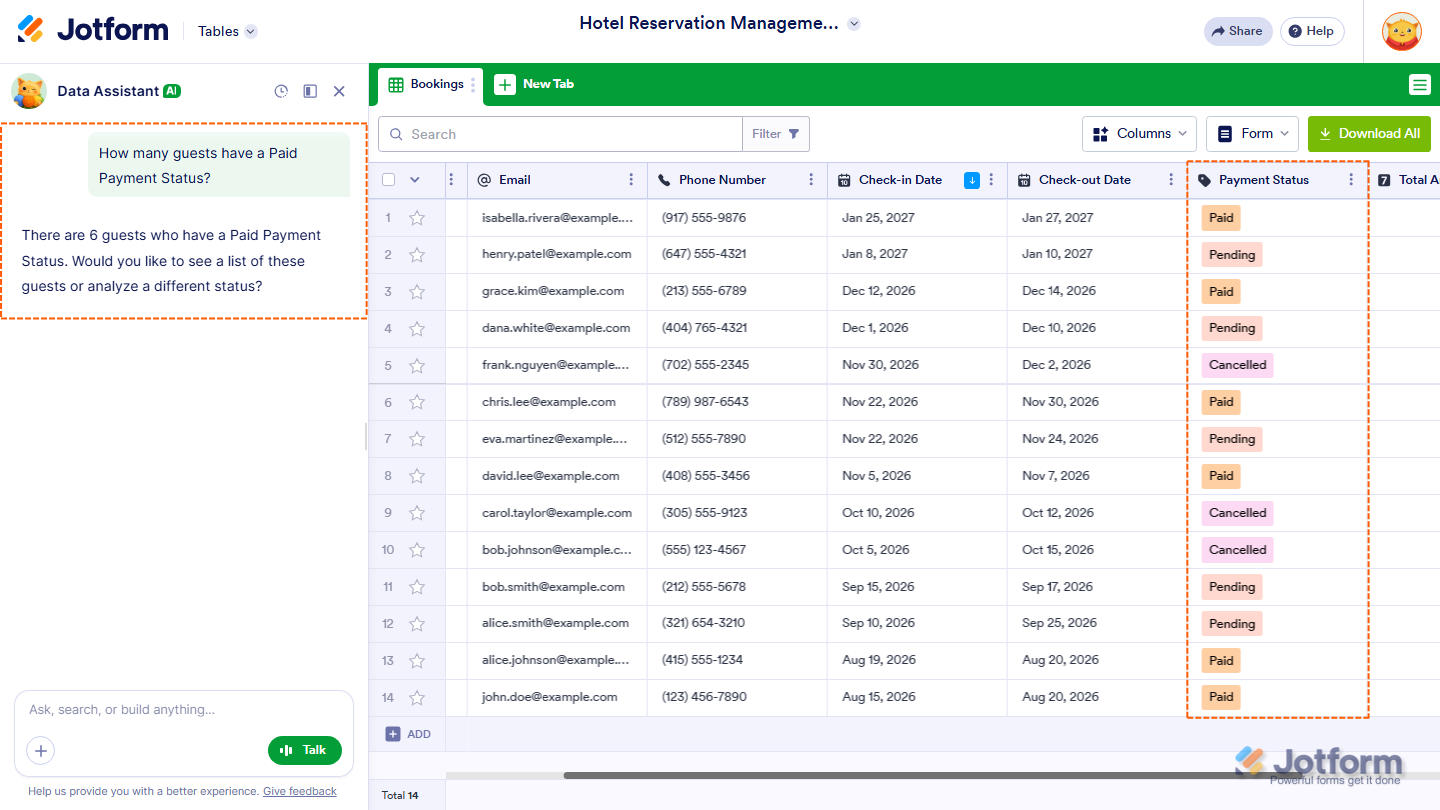This screenshot has width=1440, height=810.
Task: Star row 5 frank.nguyen
Action: (x=417, y=366)
